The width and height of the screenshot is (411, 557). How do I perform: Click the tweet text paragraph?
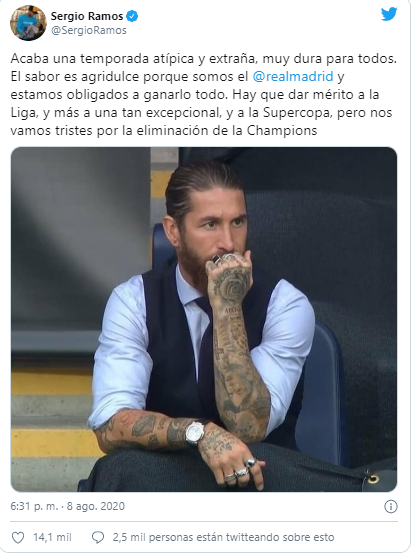pos(204,94)
